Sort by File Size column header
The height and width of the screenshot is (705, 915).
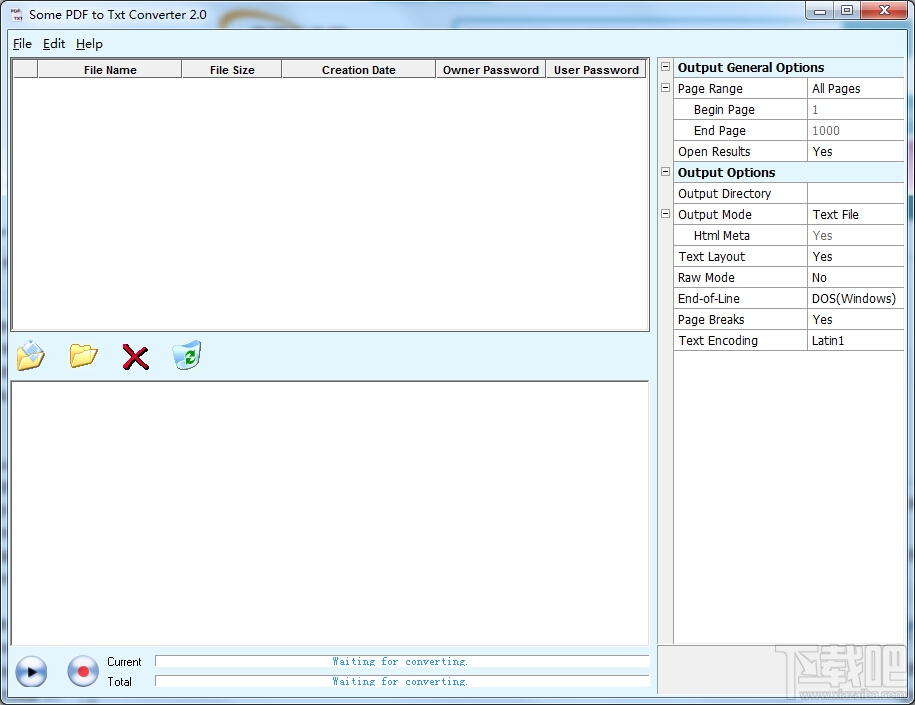coord(232,69)
